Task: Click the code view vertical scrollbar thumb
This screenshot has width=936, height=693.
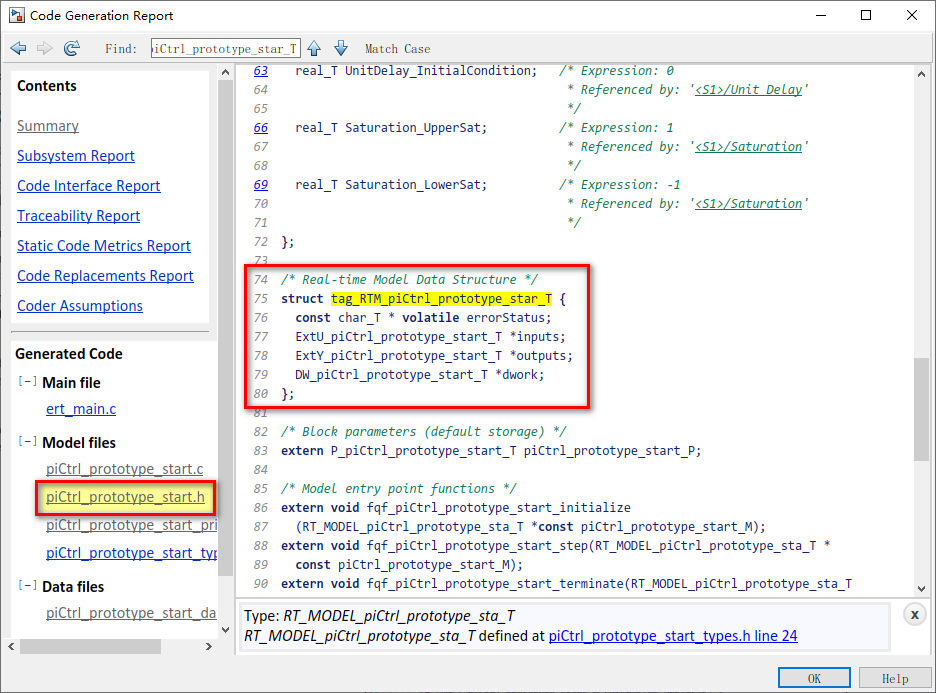Action: [x=921, y=409]
